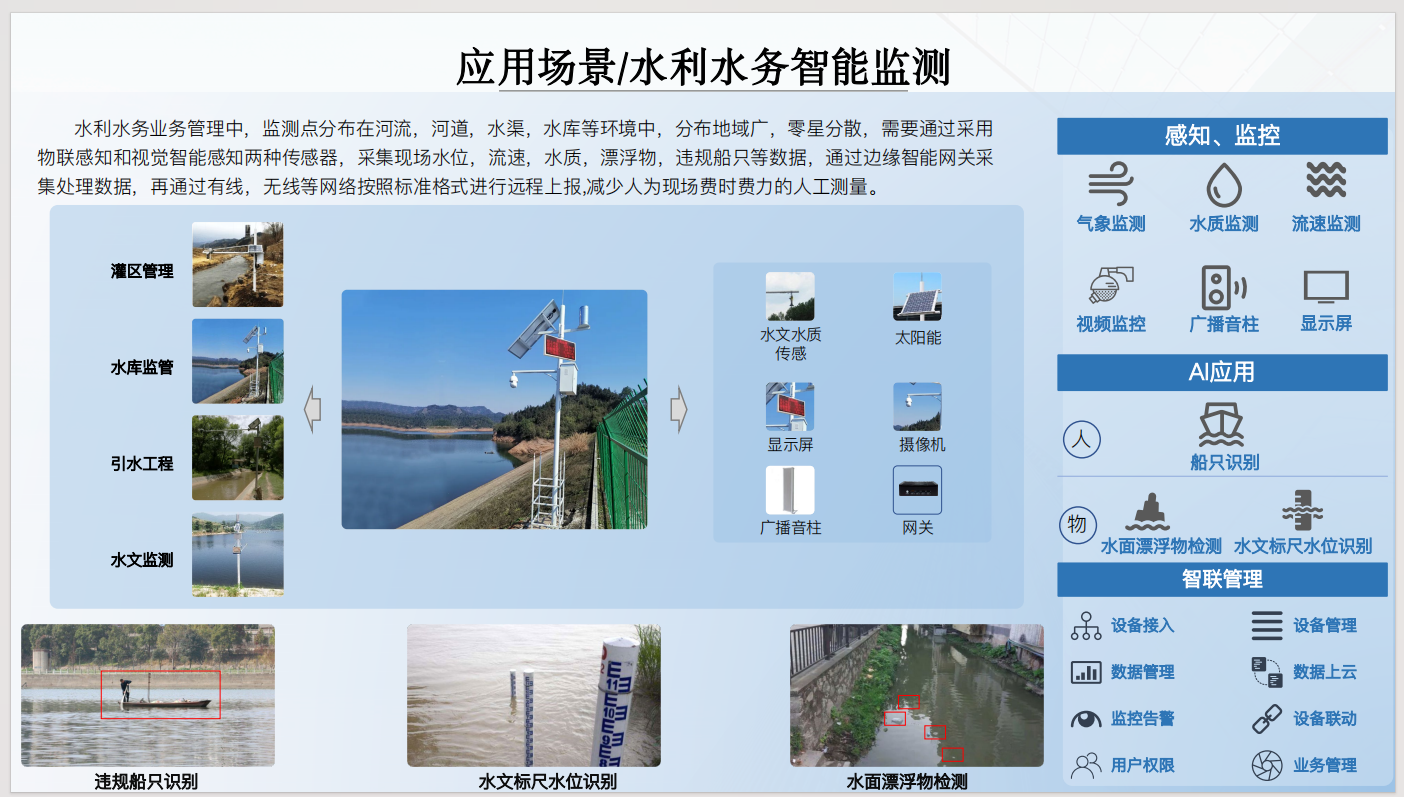The width and height of the screenshot is (1404, 797).
Task: Click the 数据管理 chart icon
Action: coord(1086,672)
